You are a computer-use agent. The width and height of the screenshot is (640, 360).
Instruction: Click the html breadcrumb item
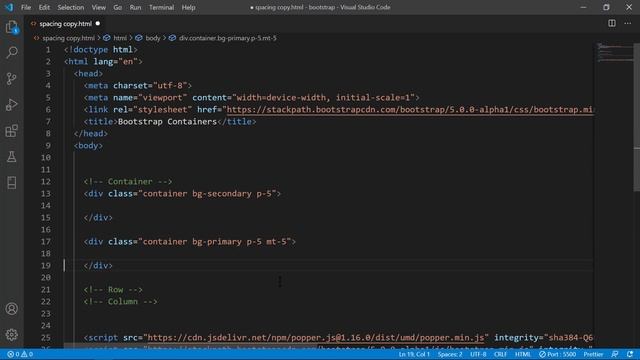pos(120,38)
